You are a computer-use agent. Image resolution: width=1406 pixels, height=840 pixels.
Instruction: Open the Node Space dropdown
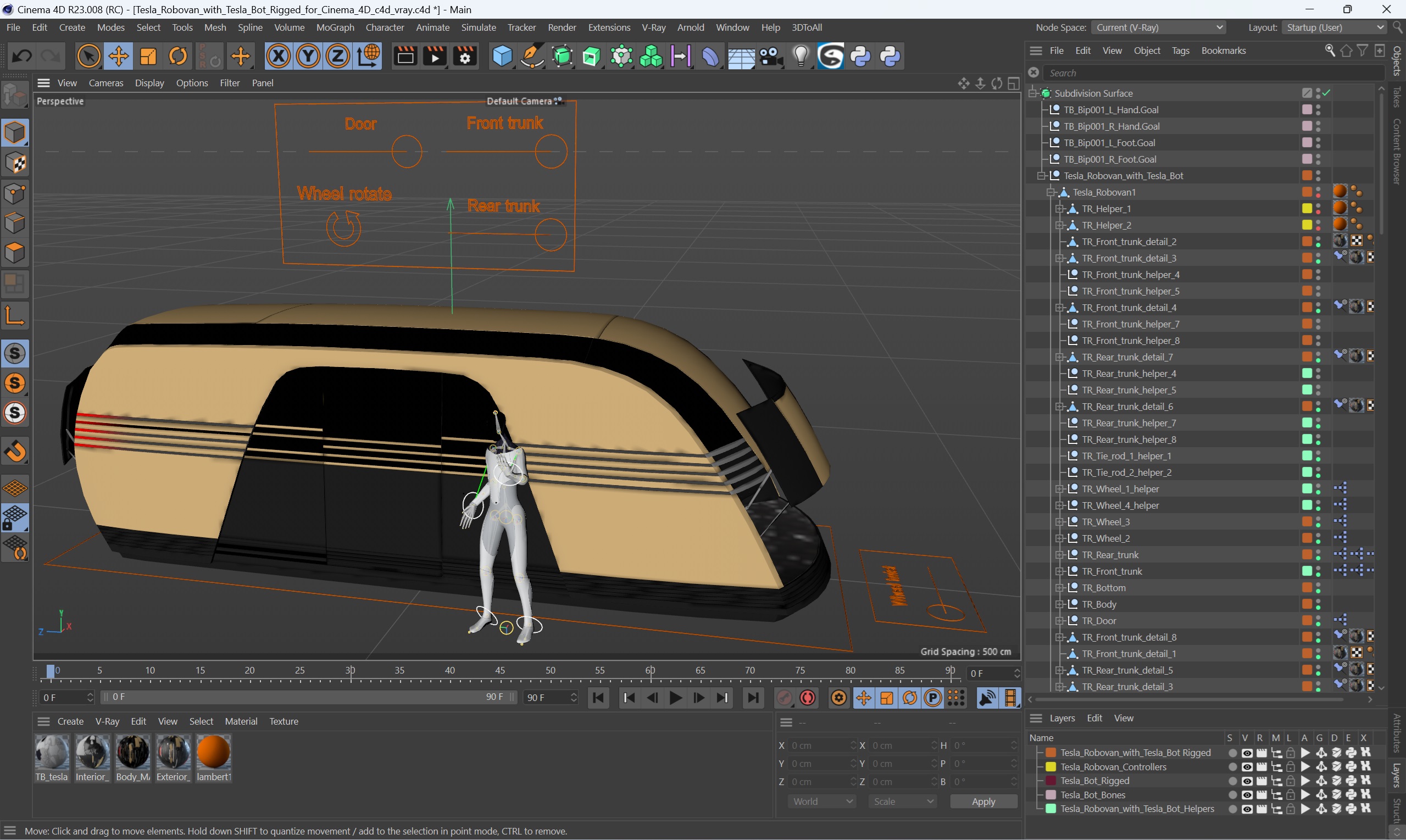(x=1159, y=27)
